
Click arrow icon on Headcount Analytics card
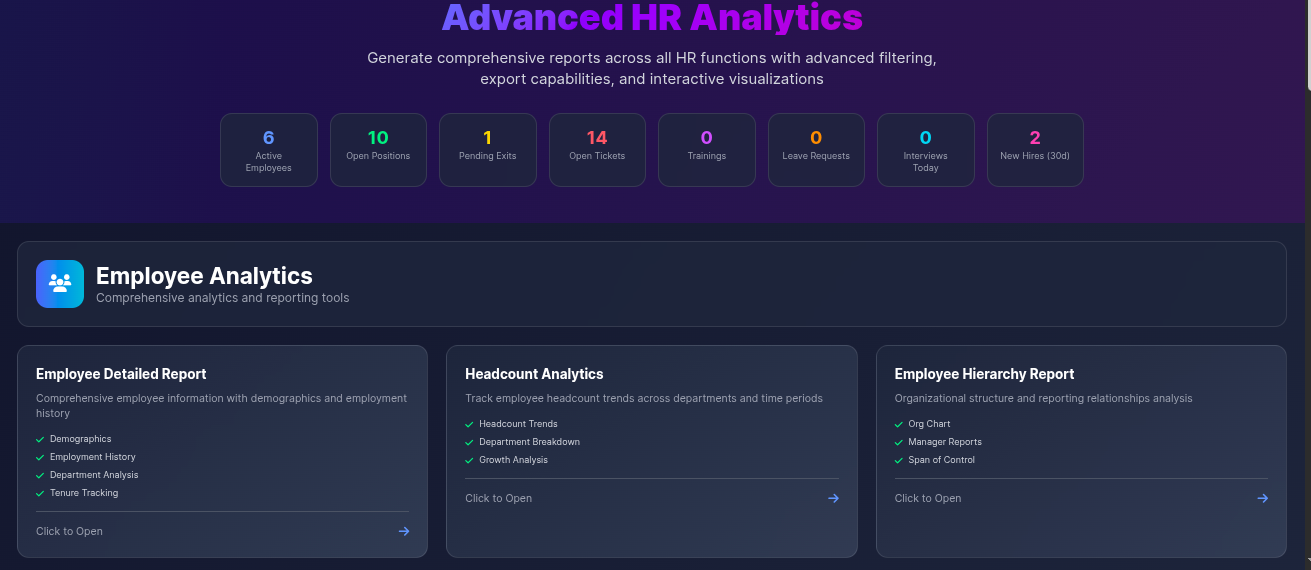tap(833, 498)
